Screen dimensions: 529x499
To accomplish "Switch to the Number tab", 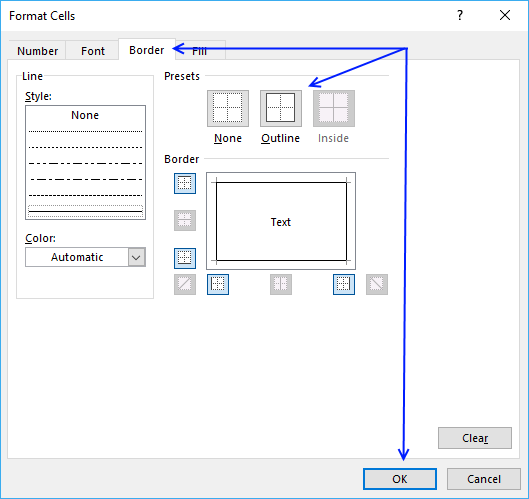I will (x=37, y=51).
